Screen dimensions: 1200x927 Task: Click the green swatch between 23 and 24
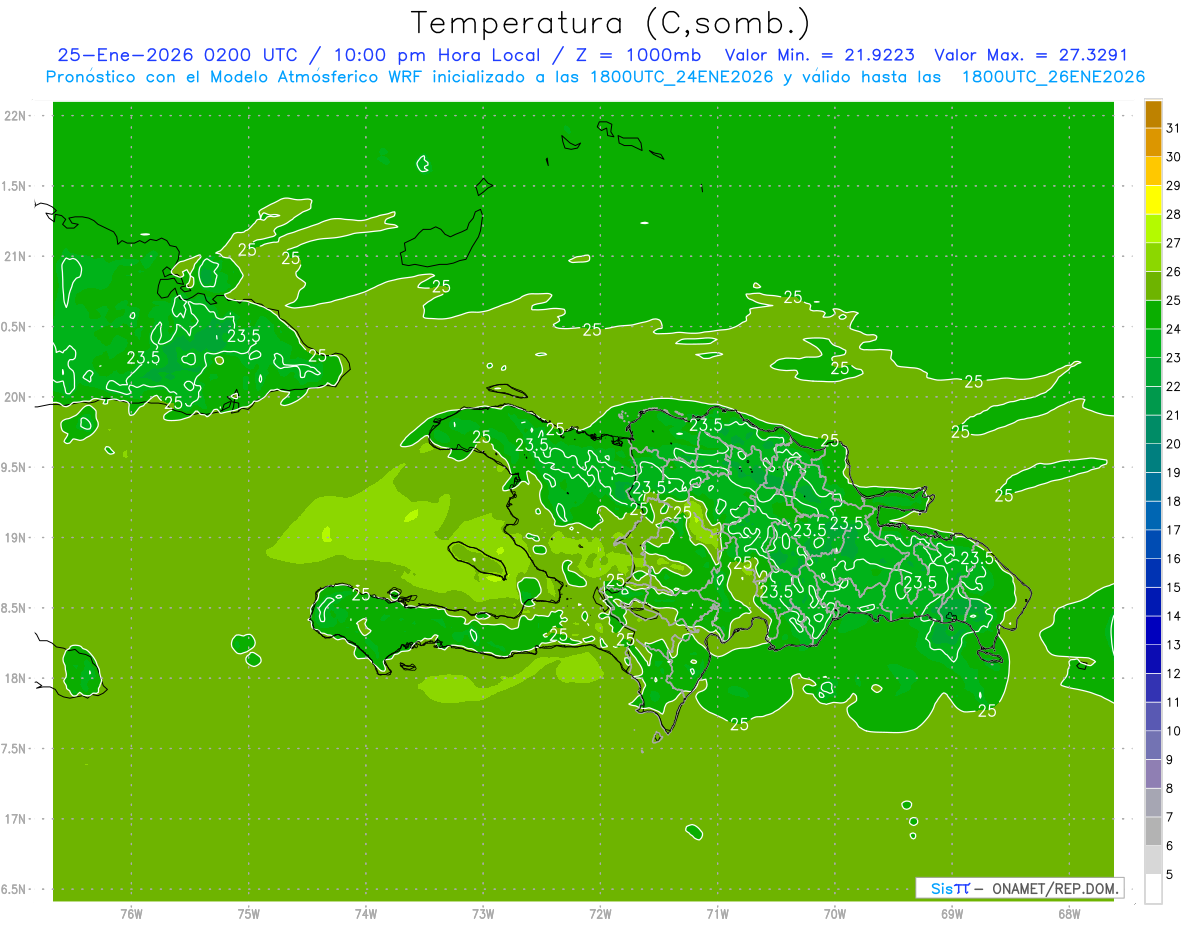1153,343
